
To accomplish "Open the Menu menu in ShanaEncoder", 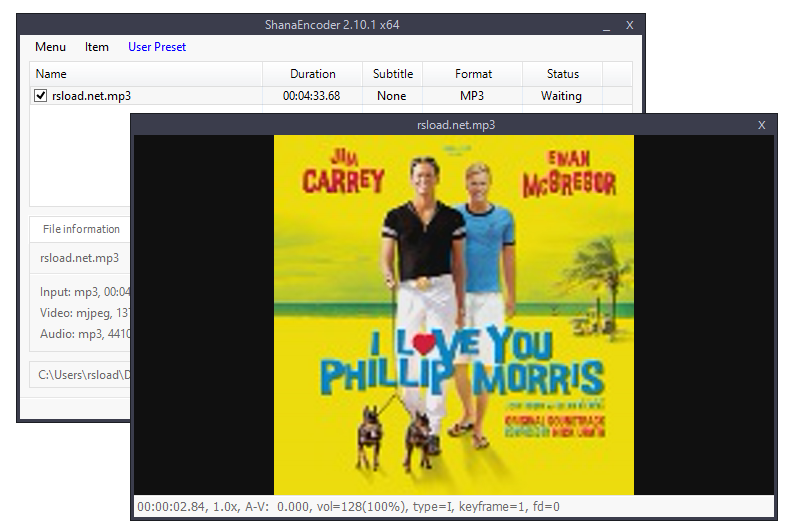I will point(50,47).
